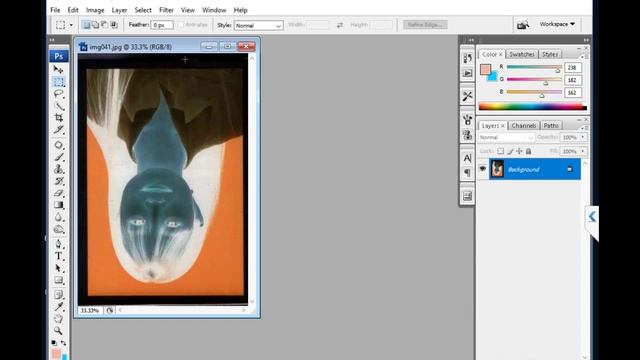
Task: Select the Slice tool
Action: pos(58,130)
